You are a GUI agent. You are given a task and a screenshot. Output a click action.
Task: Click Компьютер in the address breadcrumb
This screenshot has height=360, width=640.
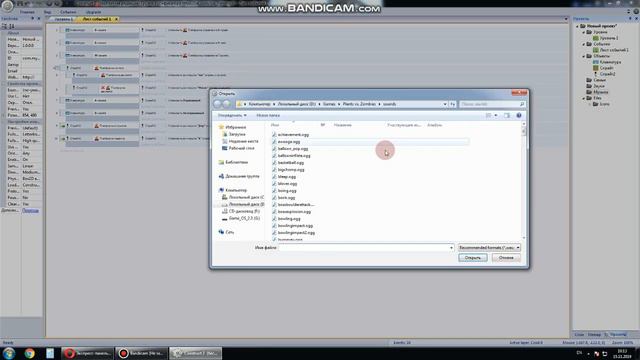259,104
